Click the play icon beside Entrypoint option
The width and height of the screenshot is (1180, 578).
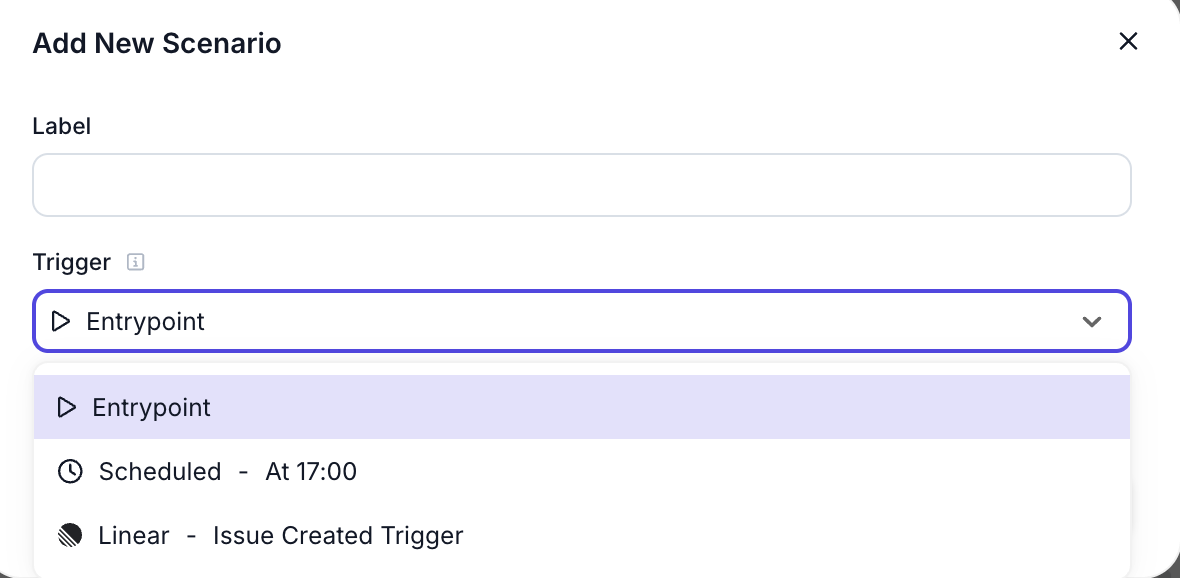click(x=67, y=407)
